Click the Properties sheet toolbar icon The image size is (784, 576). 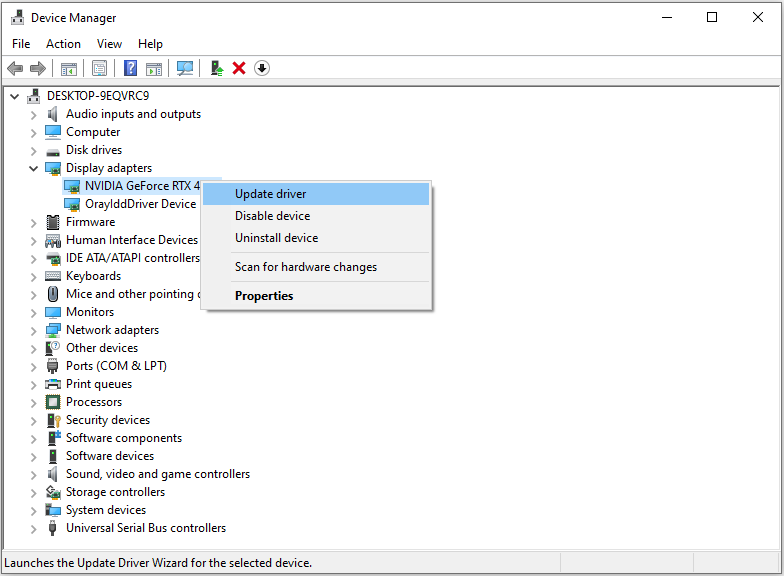99,68
